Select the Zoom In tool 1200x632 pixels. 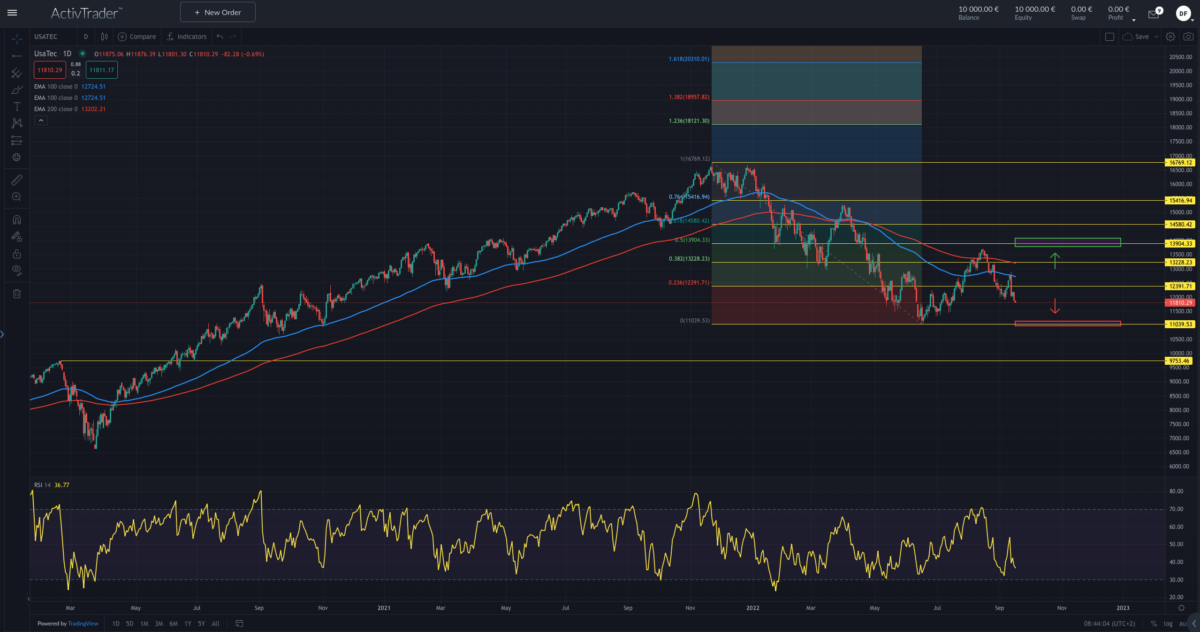(16, 197)
